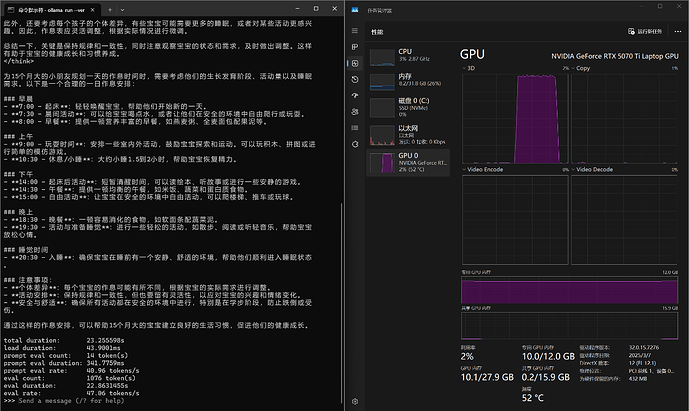Image resolution: width=689 pixels, height=411 pixels.
Task: Open the Task Manager hamburger navigation menu
Action: point(355,31)
